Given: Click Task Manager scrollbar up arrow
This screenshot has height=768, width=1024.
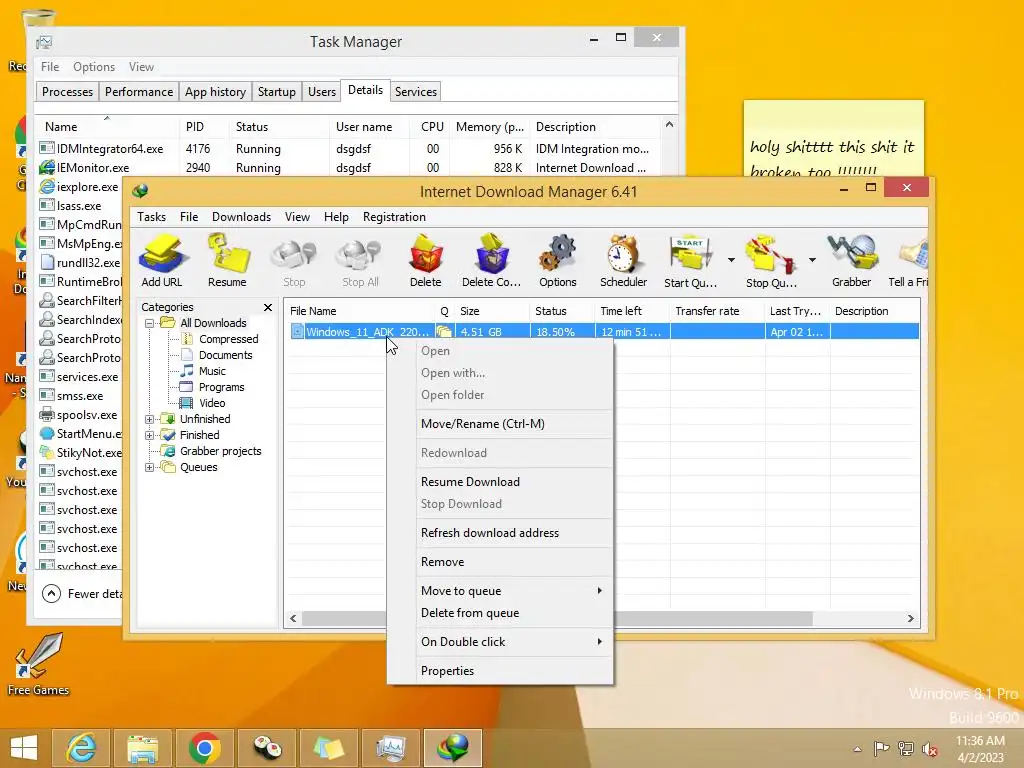Looking at the screenshot, I should pyautogui.click(x=669, y=124).
